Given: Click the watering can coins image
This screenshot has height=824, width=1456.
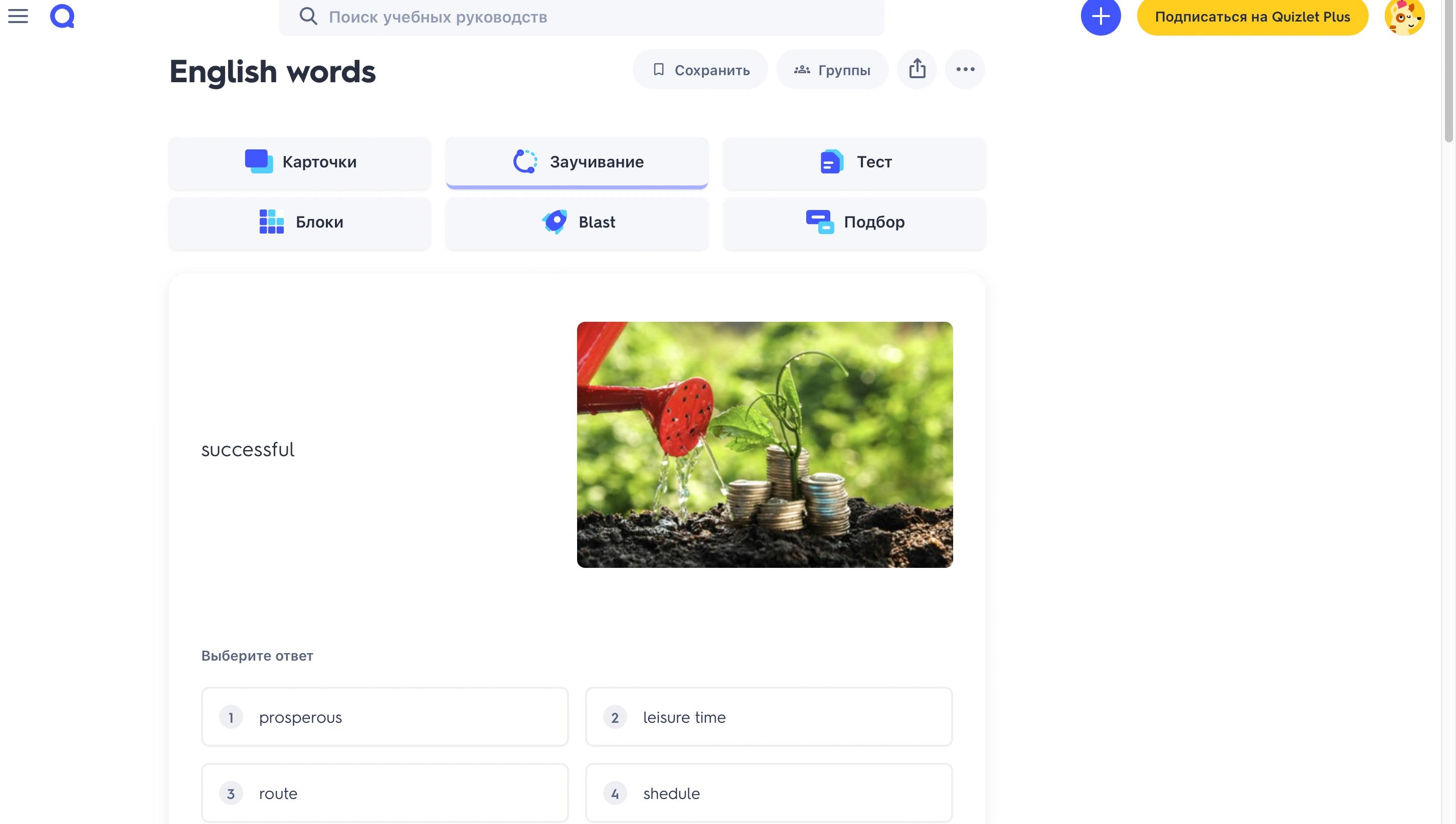Looking at the screenshot, I should (764, 444).
